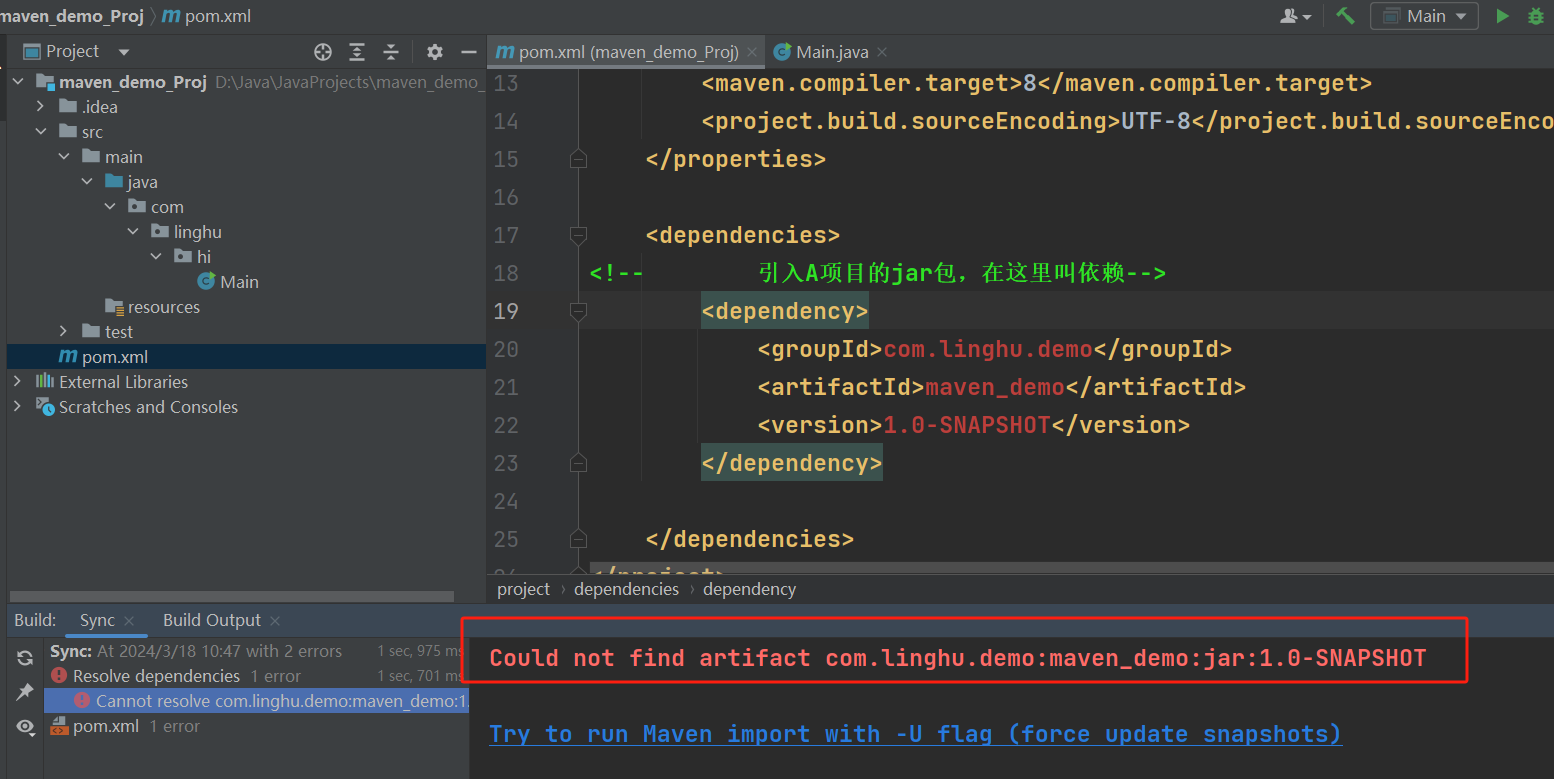Screen dimensions: 1554x779
Task: Click line number 19 in gutter
Action: 506,311
